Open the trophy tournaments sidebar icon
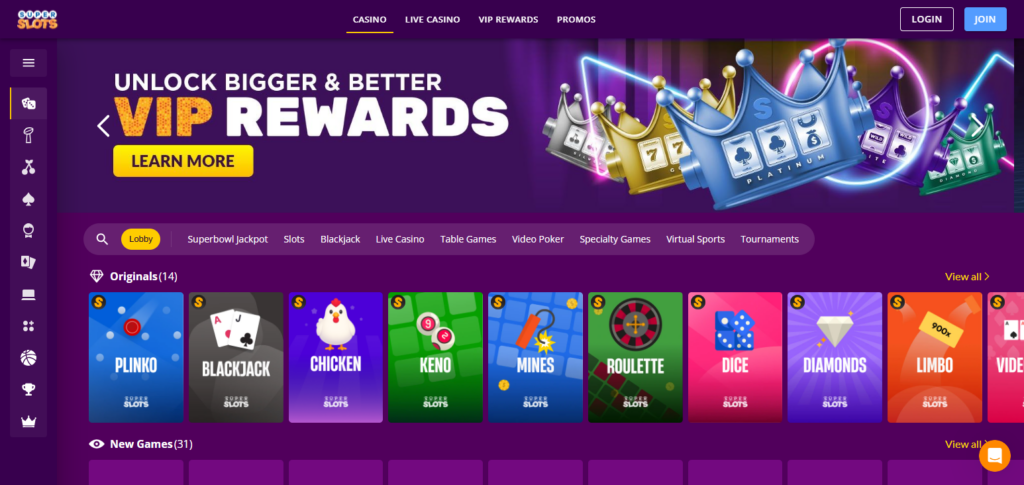The height and width of the screenshot is (485, 1024). click(28, 390)
